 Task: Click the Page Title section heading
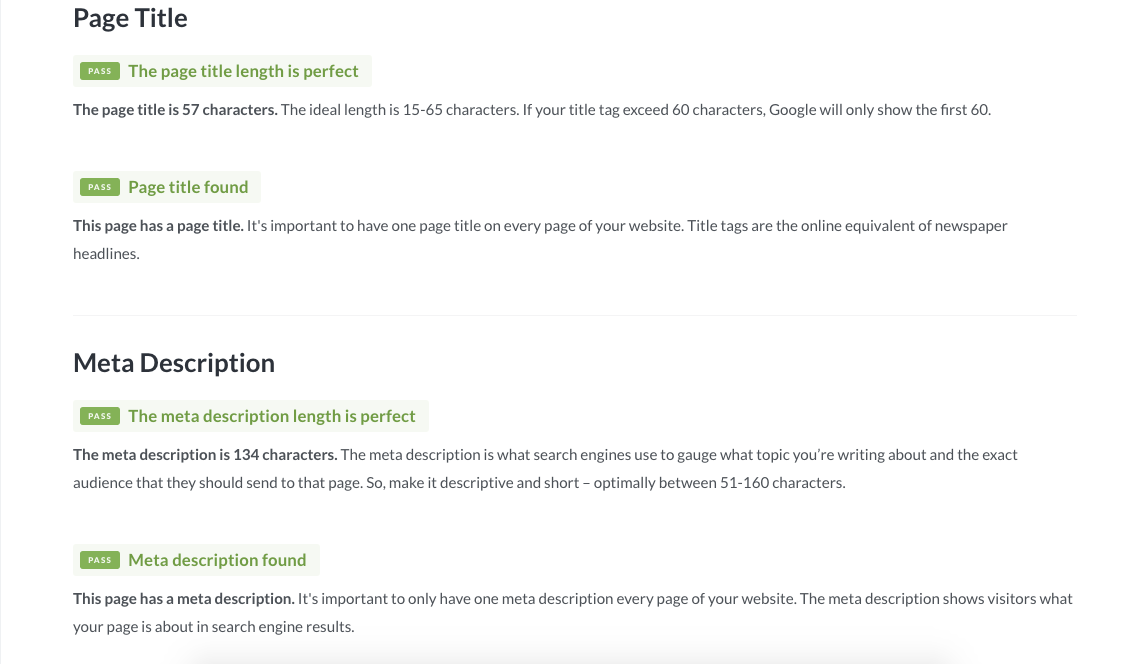[x=130, y=18]
